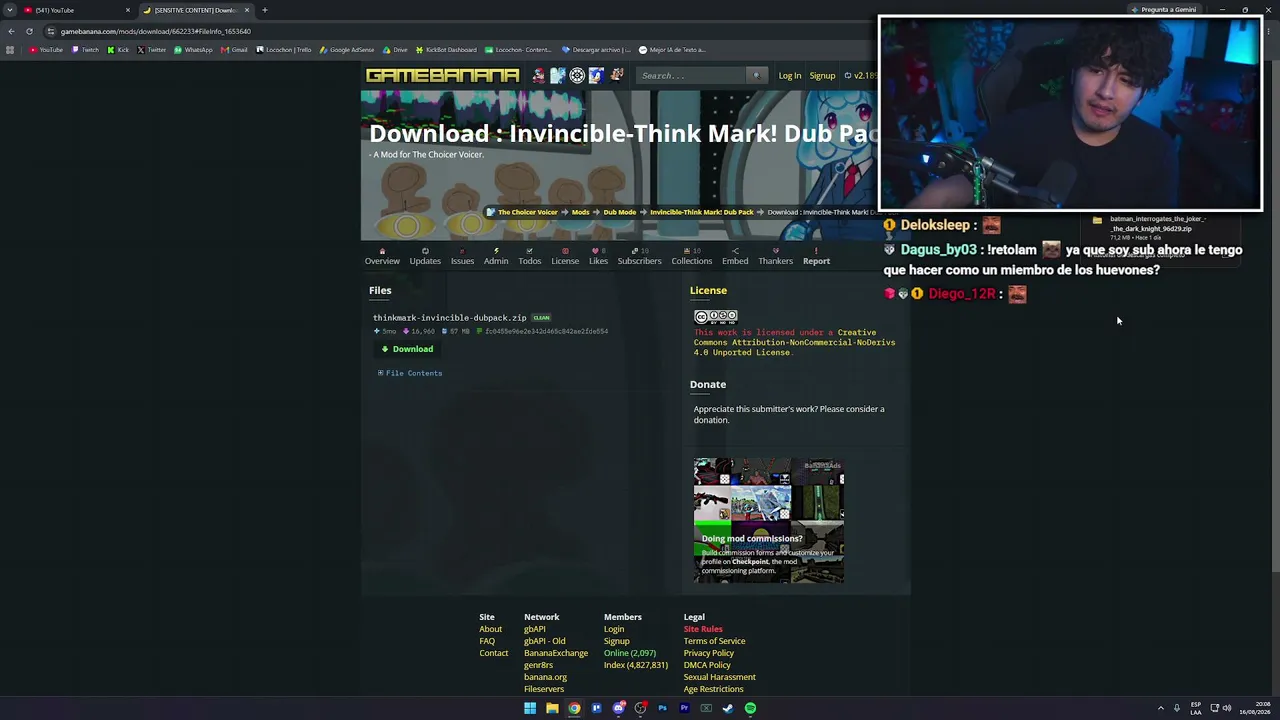This screenshot has height=720, width=1280.
Task: Show hidden system tray icons
Action: click(1161, 708)
